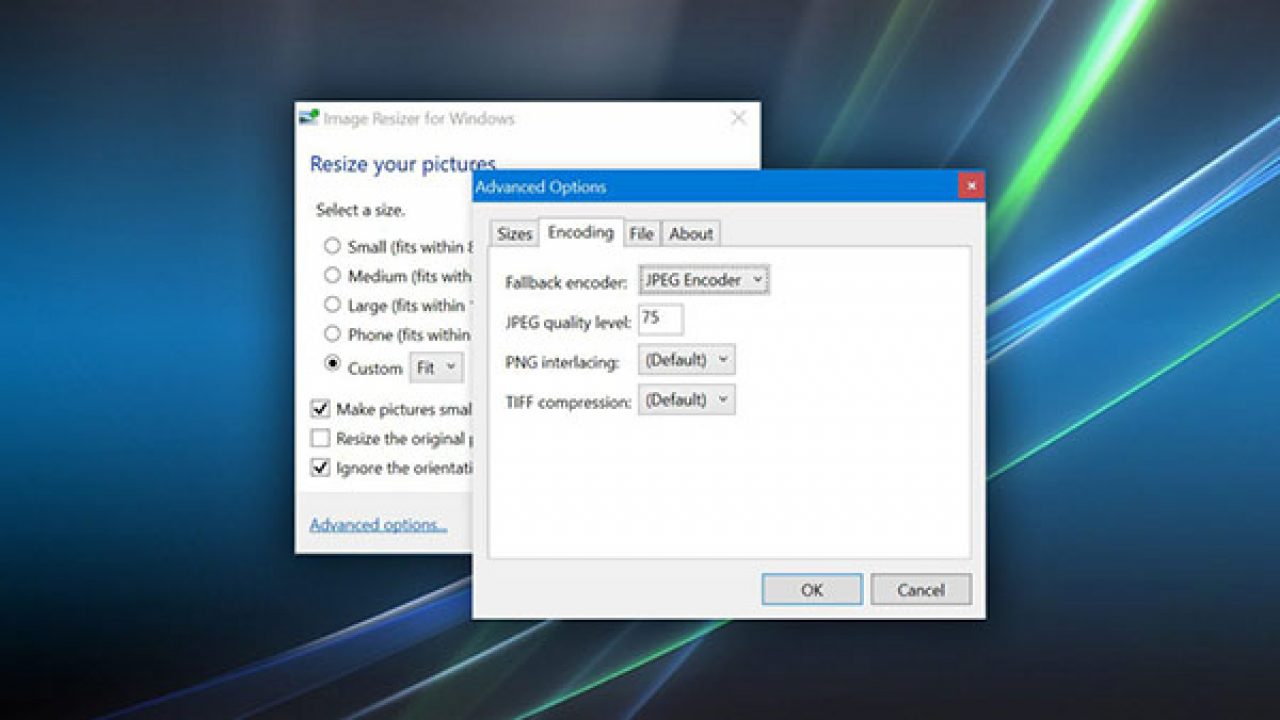
Task: Select the Phone size option
Action: point(333,335)
